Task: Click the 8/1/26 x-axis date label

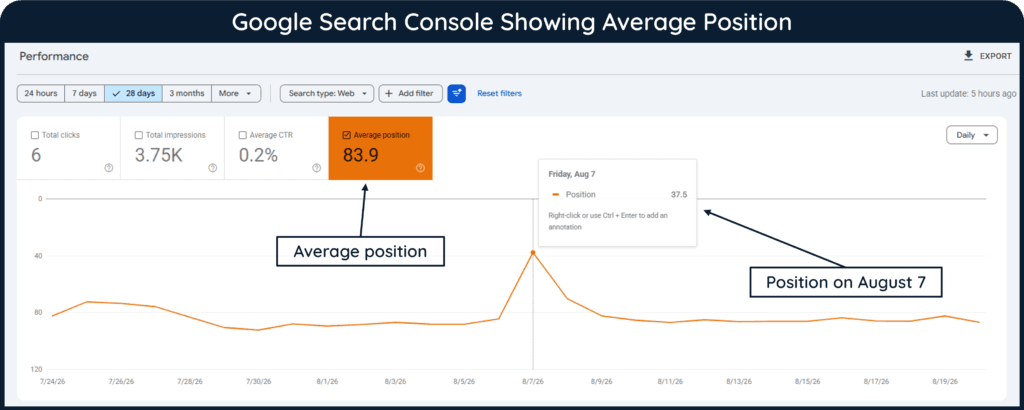Action: point(327,379)
